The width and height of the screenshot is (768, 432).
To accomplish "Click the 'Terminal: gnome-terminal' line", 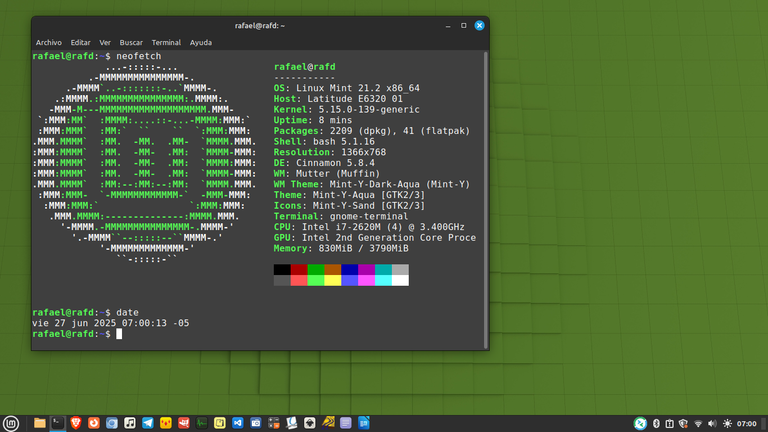I will [x=341, y=216].
